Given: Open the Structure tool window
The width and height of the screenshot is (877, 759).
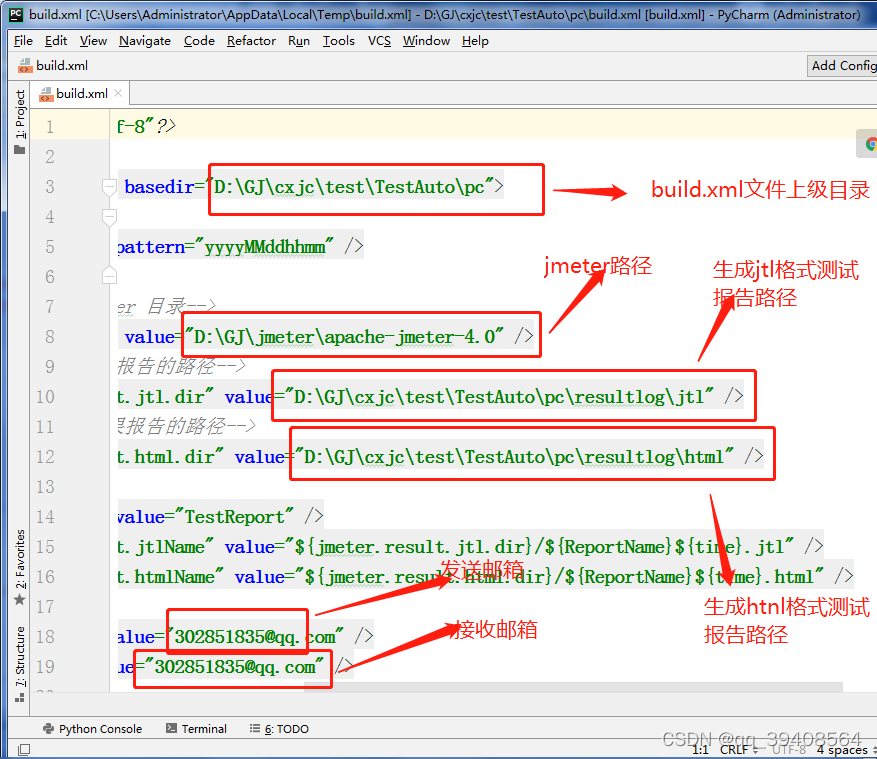Looking at the screenshot, I should (x=20, y=663).
